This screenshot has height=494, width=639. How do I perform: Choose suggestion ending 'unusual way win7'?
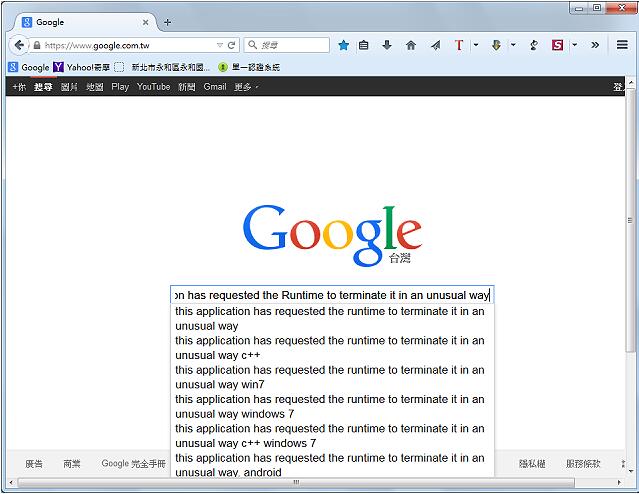point(332,377)
